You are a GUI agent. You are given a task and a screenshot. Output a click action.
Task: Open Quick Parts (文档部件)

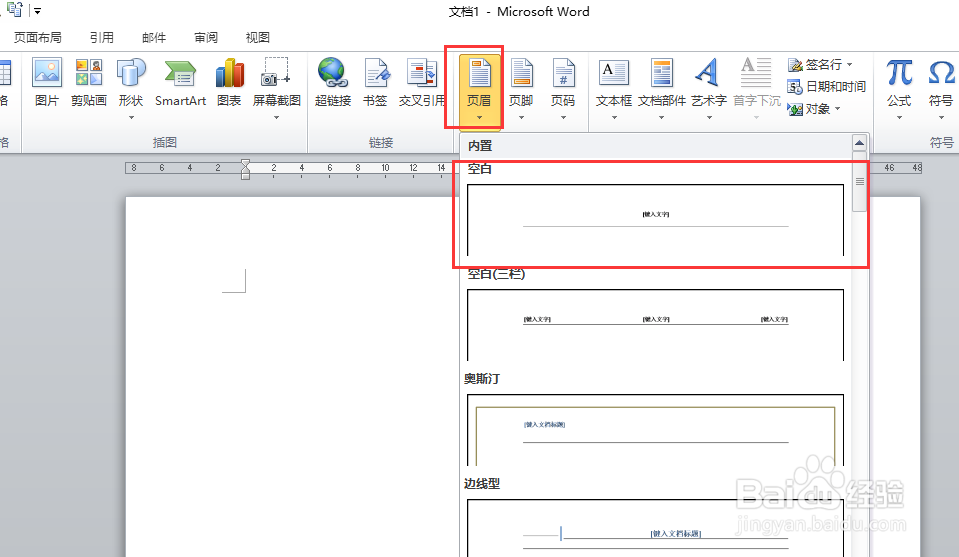pyautogui.click(x=662, y=89)
